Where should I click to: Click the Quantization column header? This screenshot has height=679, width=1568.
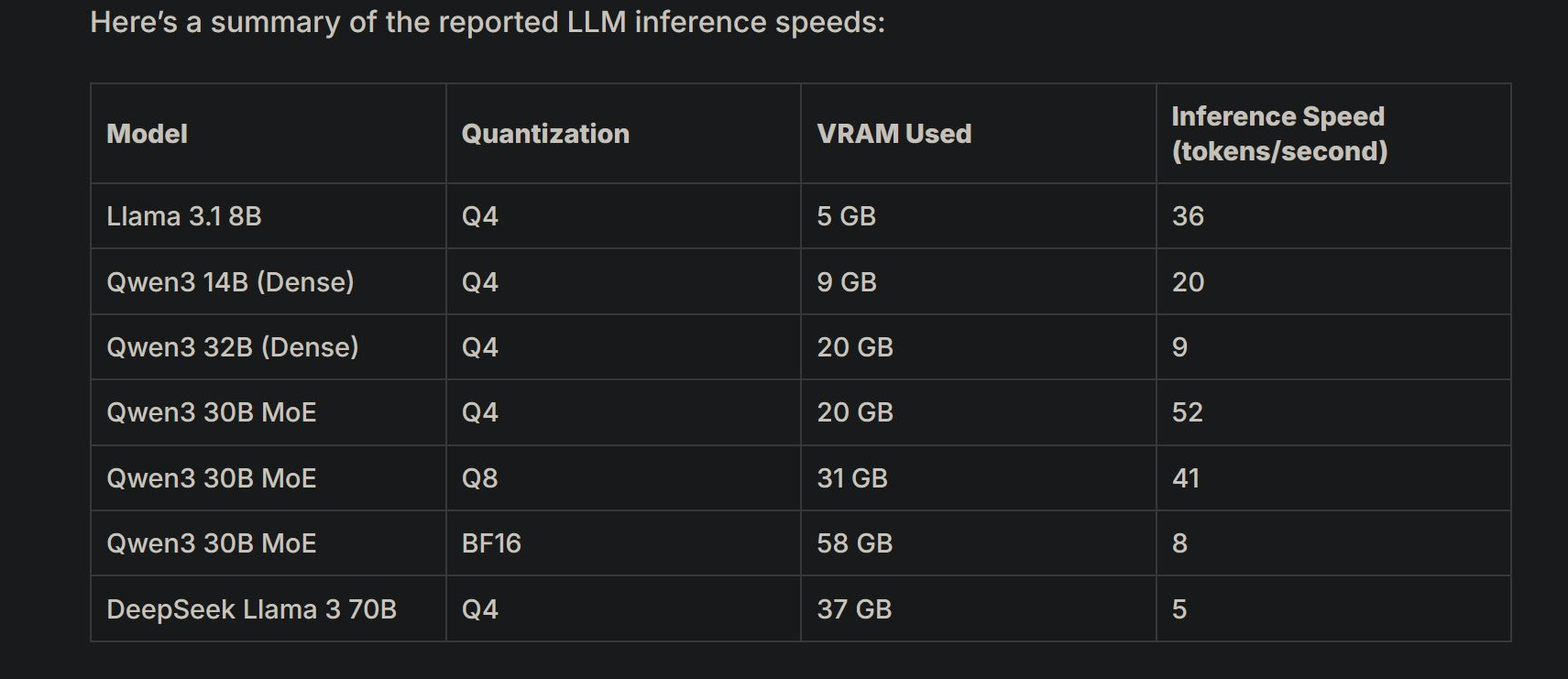tap(545, 134)
